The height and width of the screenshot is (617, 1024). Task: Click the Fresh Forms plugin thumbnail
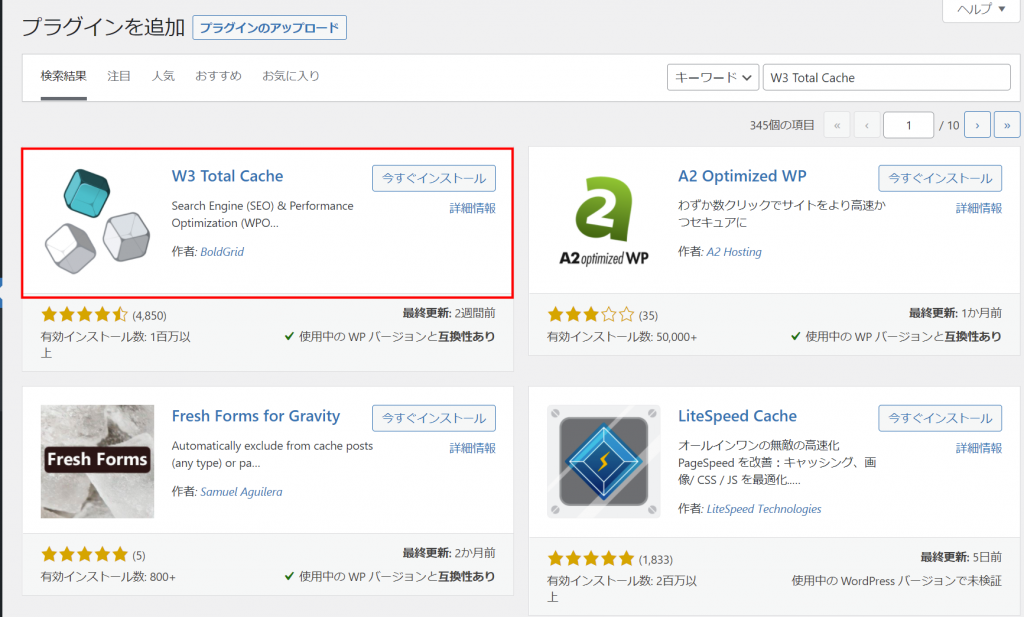[x=97, y=461]
